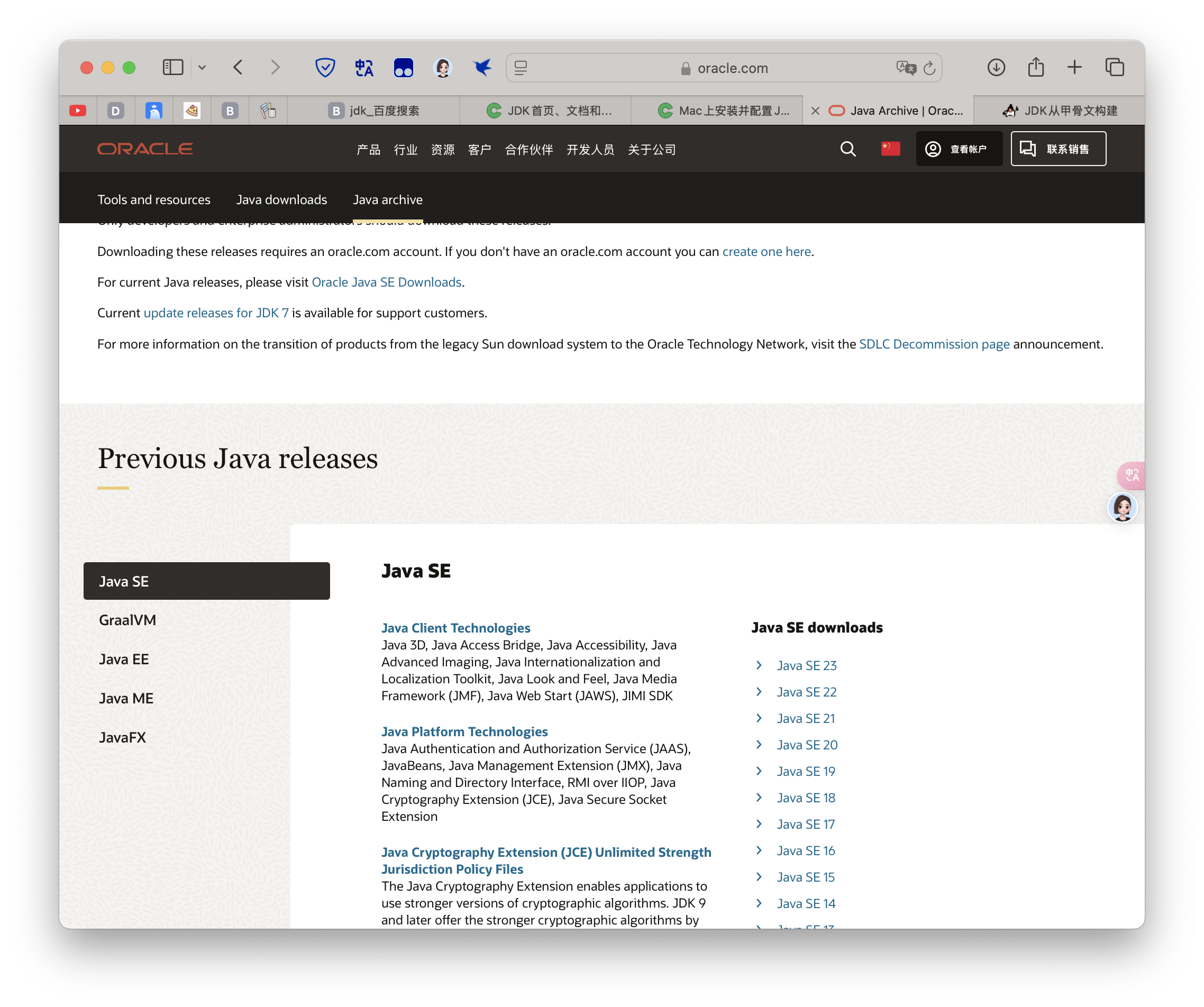Click the floating avatar assistant icon
1204x1007 pixels.
coord(1122,507)
